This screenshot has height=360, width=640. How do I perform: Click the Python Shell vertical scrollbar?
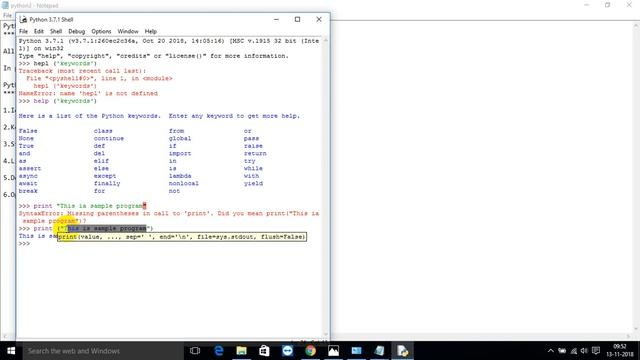[325, 187]
